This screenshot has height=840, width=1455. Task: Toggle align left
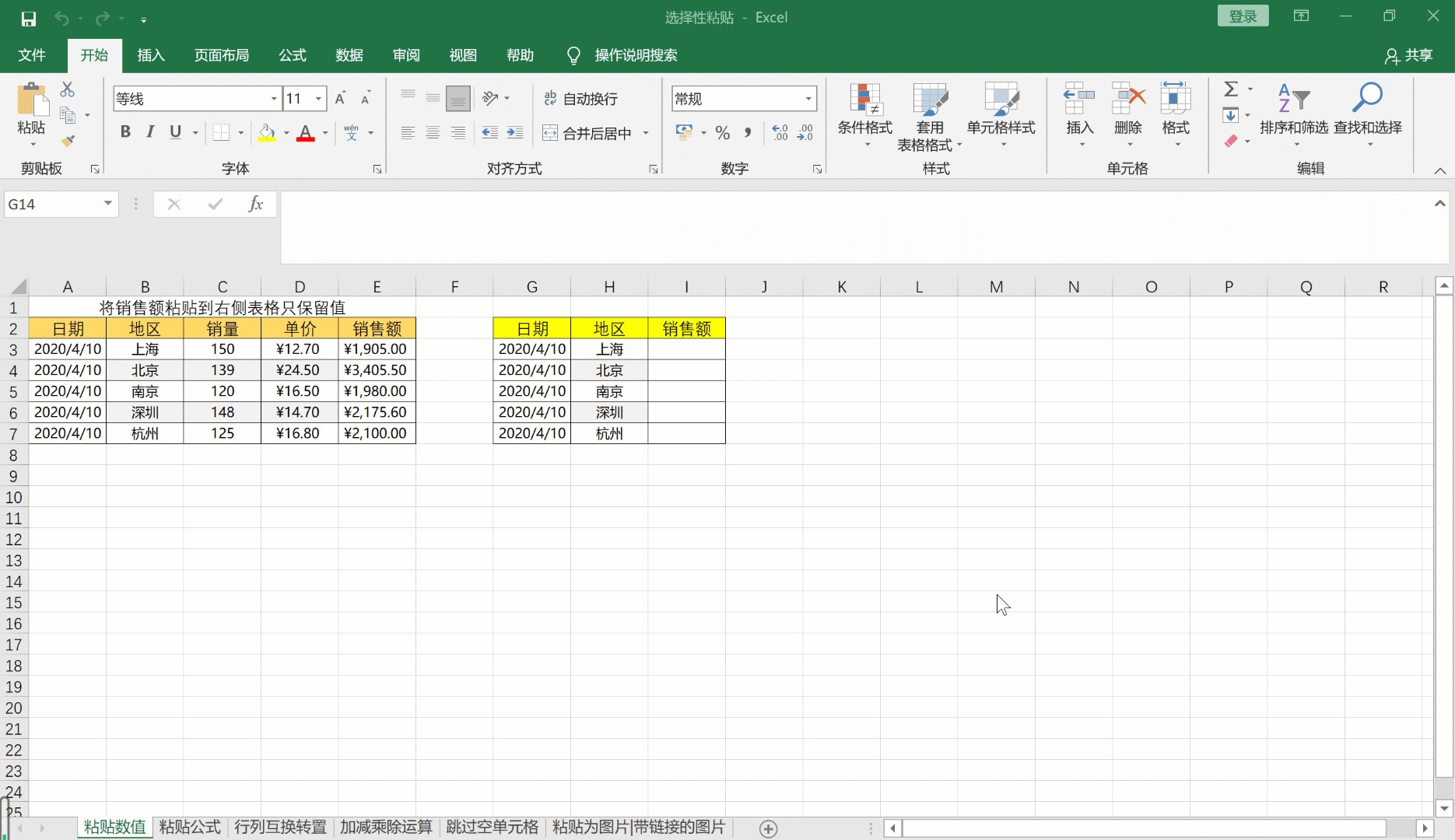[x=408, y=133]
